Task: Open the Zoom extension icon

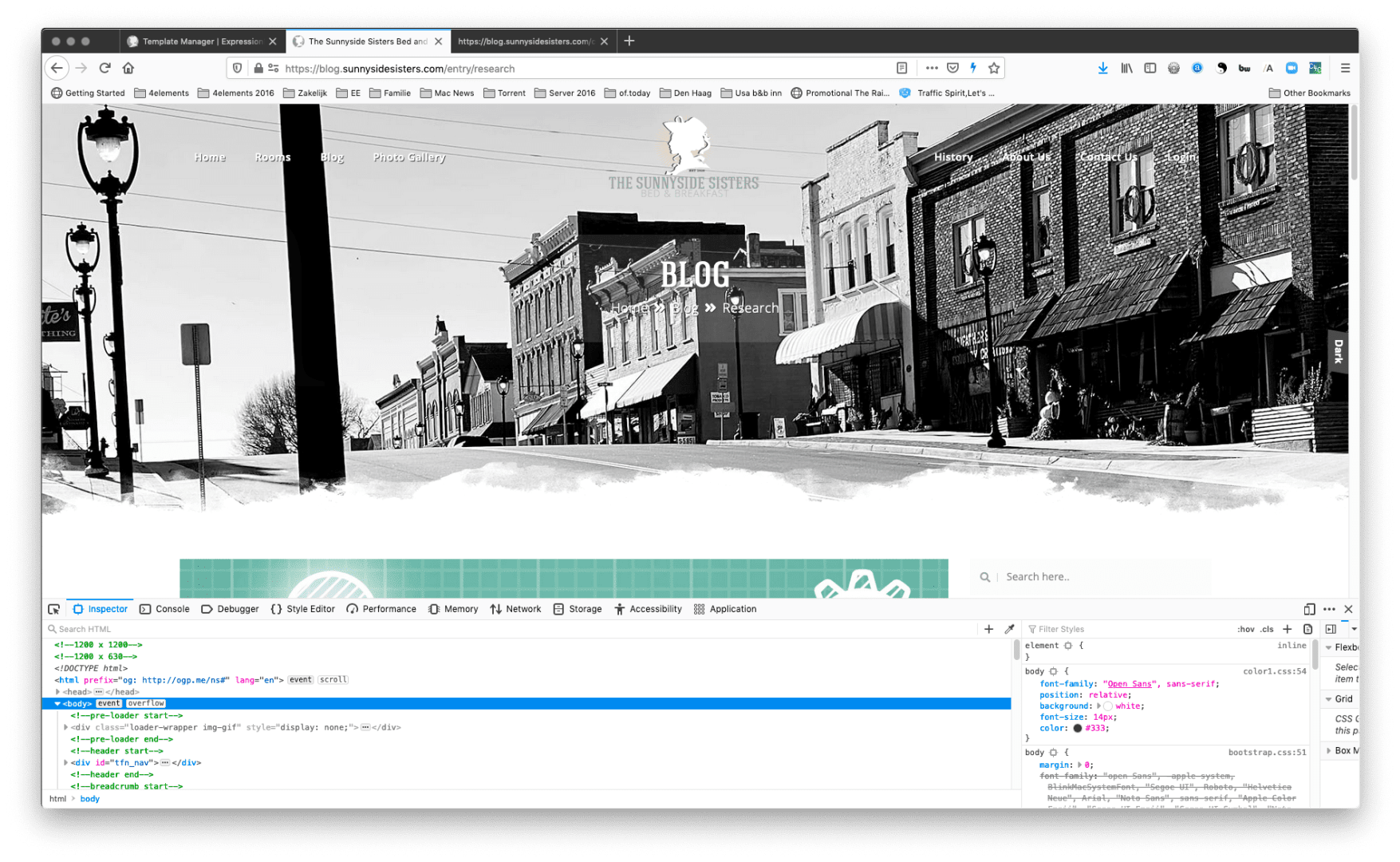Action: point(1292,68)
